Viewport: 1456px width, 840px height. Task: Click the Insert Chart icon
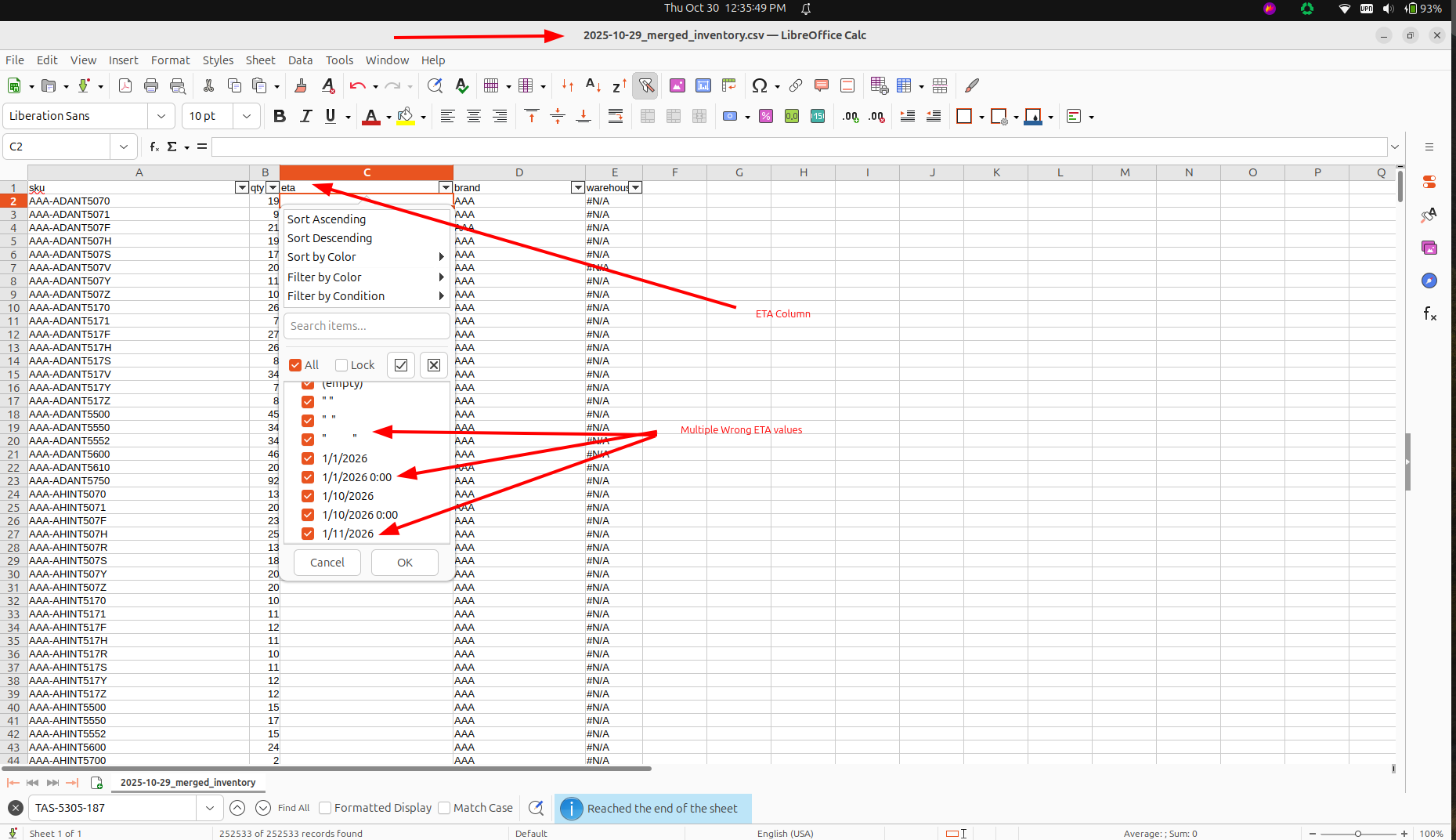703,85
